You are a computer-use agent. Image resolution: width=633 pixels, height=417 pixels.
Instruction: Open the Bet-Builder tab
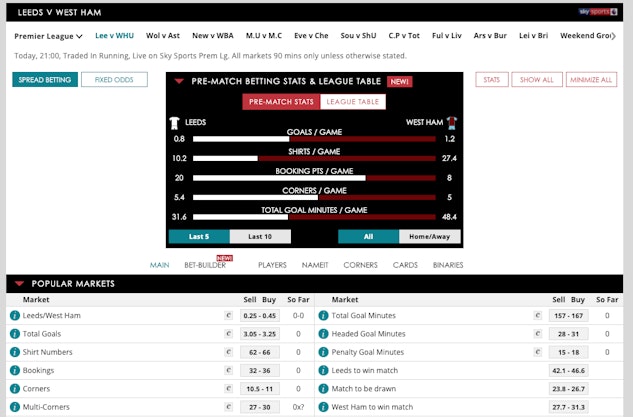coord(206,266)
